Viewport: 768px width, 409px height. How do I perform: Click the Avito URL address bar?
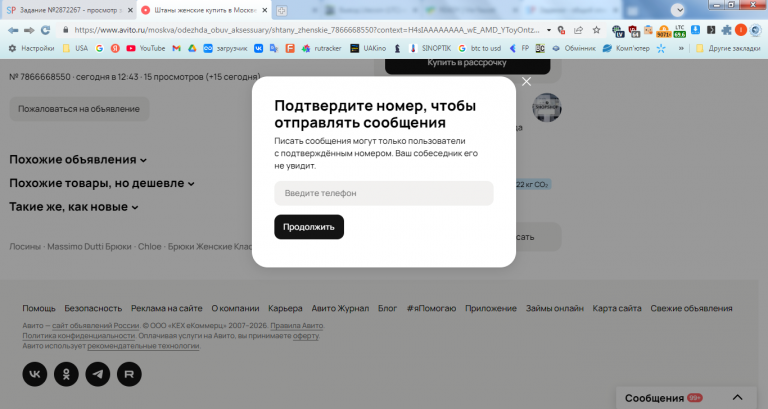(306, 30)
